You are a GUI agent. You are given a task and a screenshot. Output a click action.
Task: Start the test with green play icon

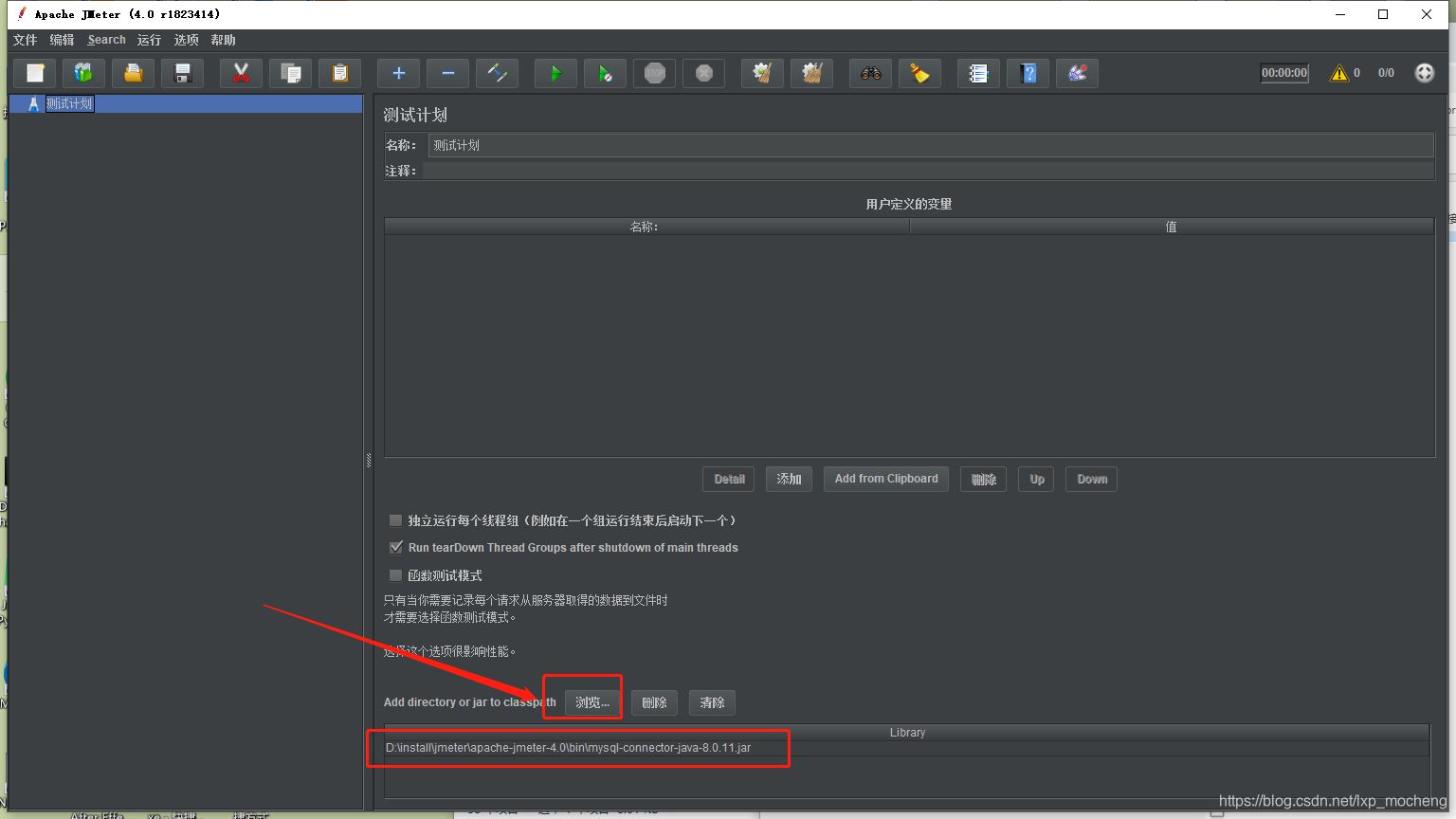(556, 73)
